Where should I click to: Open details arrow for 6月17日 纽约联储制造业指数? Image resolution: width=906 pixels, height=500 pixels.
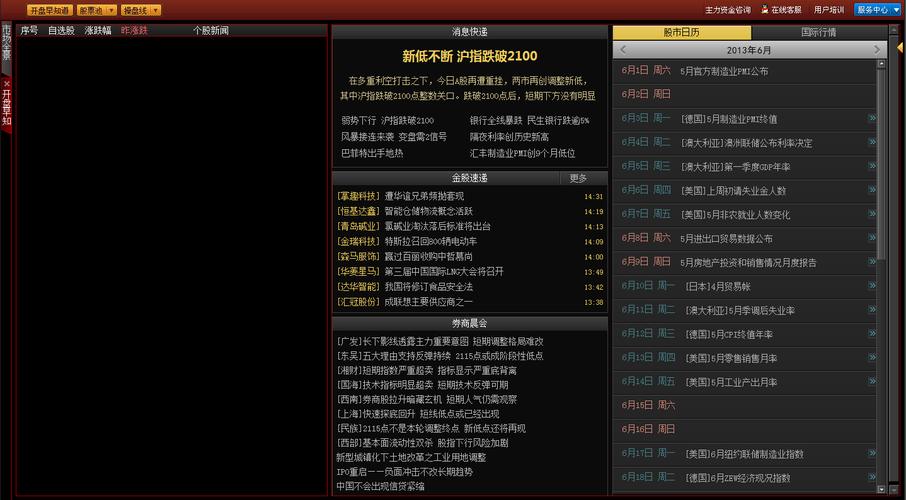click(872, 453)
